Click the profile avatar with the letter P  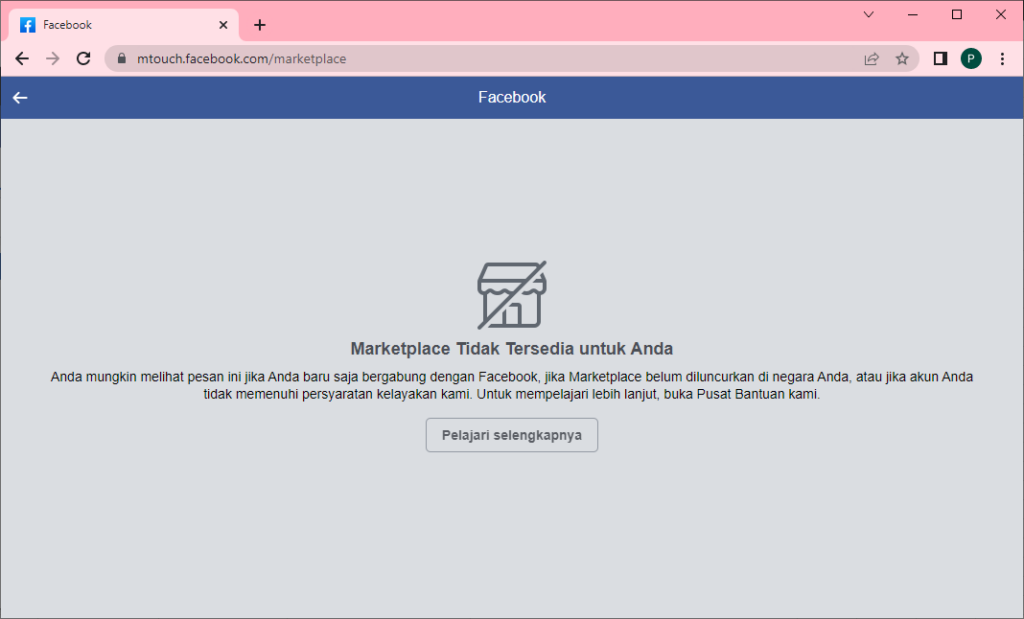(x=971, y=58)
